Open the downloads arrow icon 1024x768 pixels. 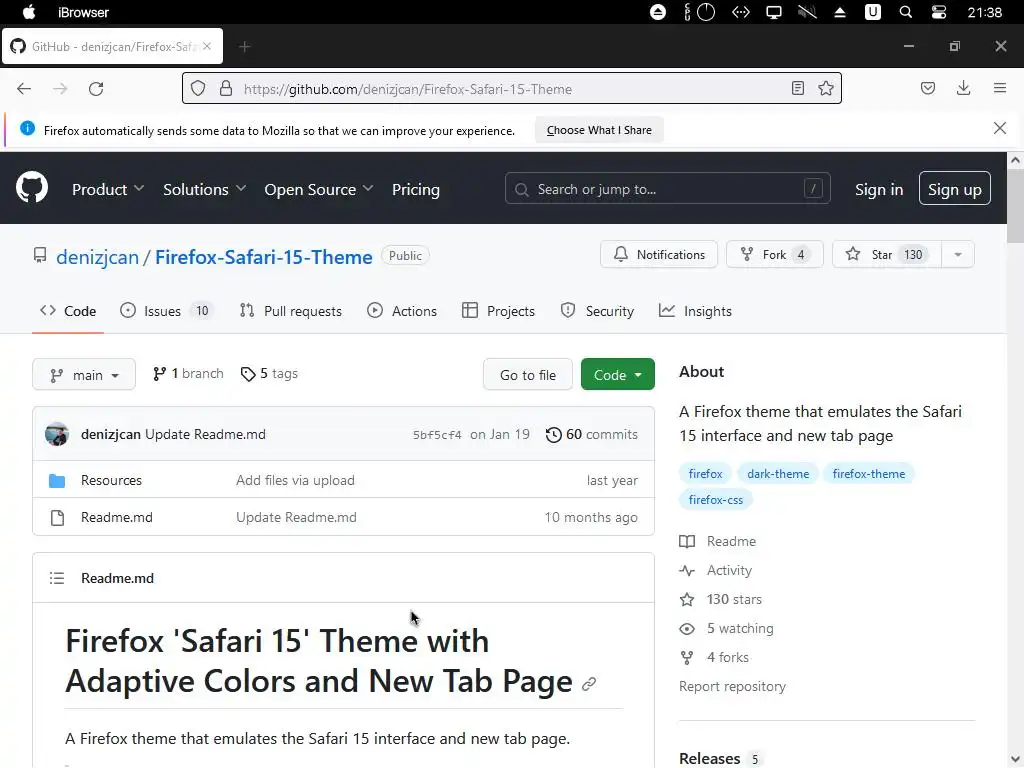[963, 88]
